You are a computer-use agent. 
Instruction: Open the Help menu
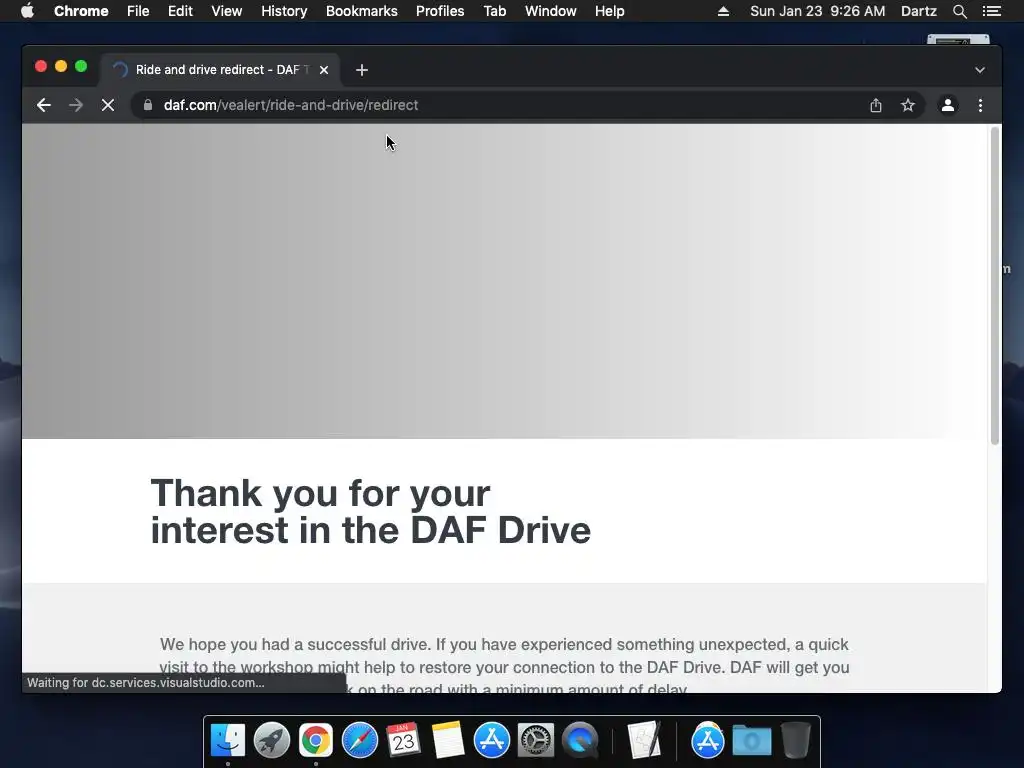coord(609,11)
